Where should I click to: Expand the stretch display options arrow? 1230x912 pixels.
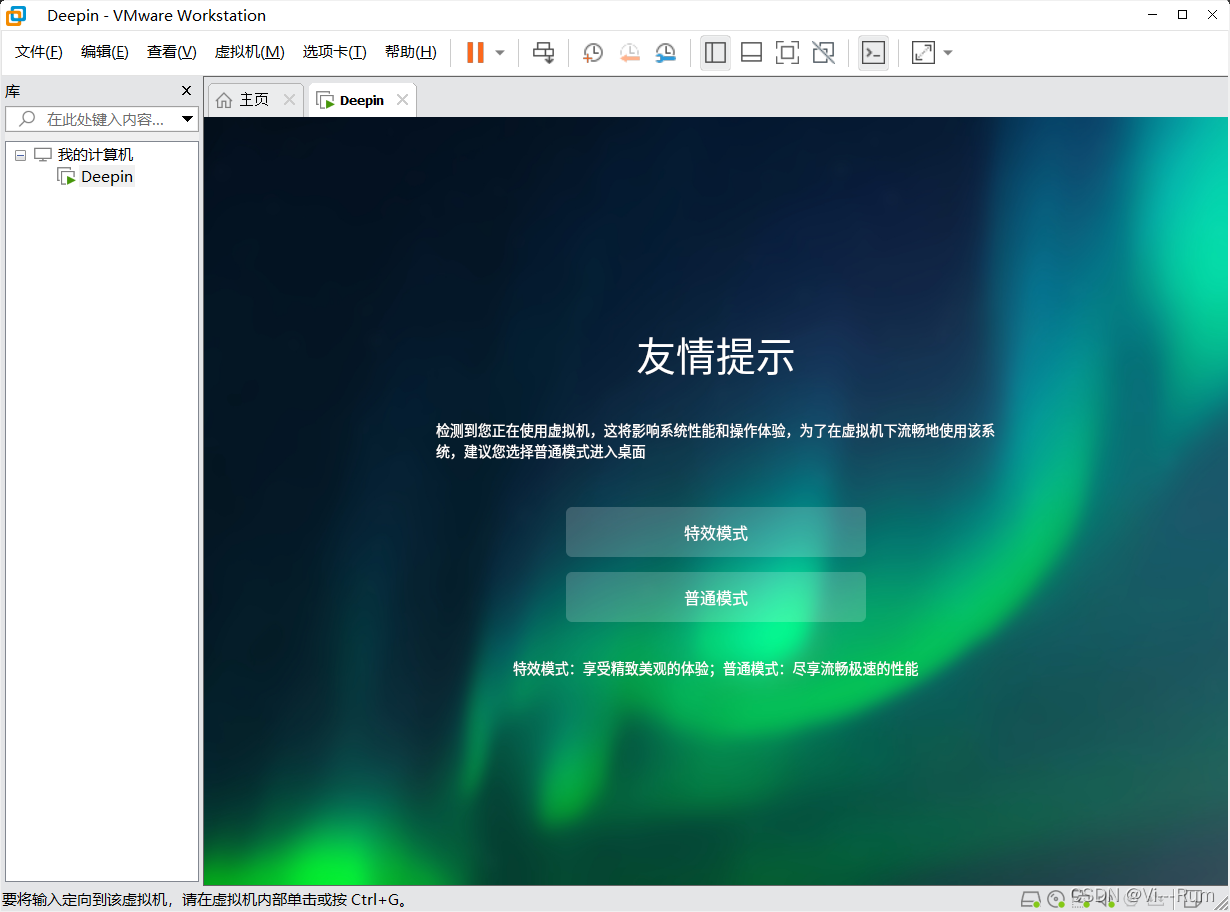[948, 53]
